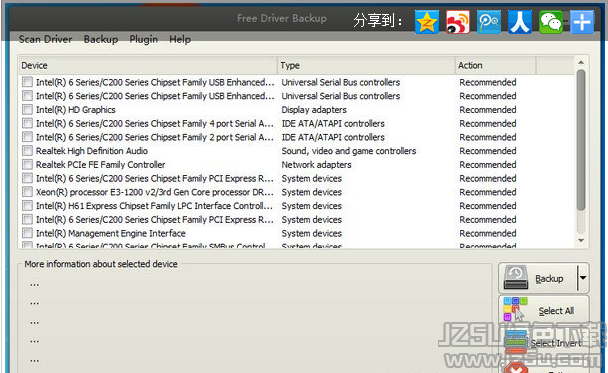Screen dimensions: 608x373
Task: Enable Intel(R) Management Engine Interface checkbox
Action: click(28, 233)
